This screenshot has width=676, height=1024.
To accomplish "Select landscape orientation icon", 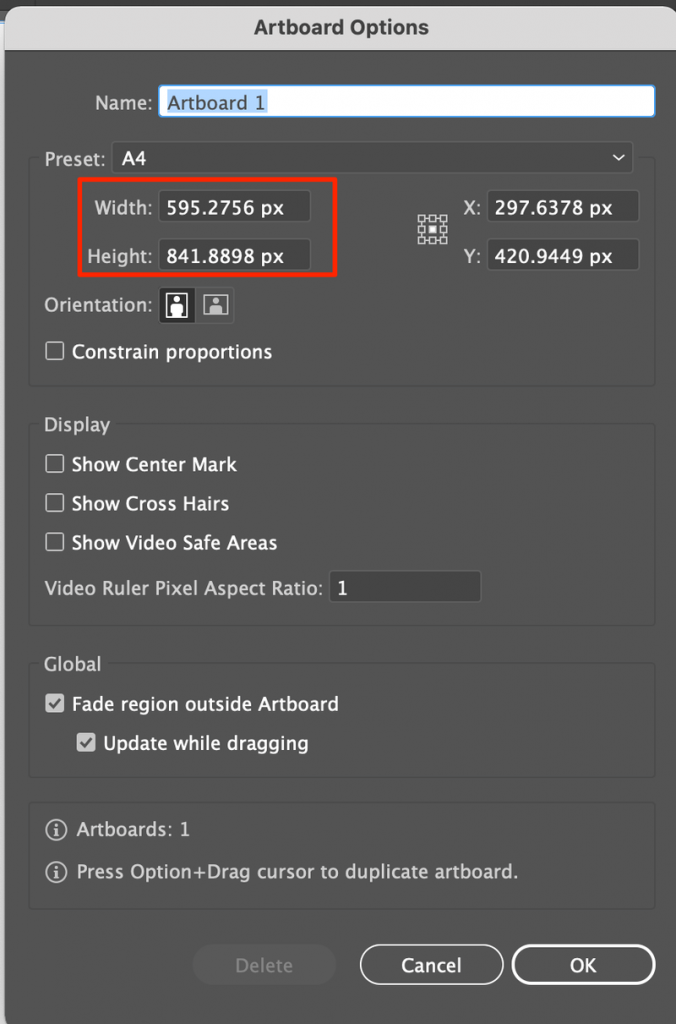I will [216, 305].
